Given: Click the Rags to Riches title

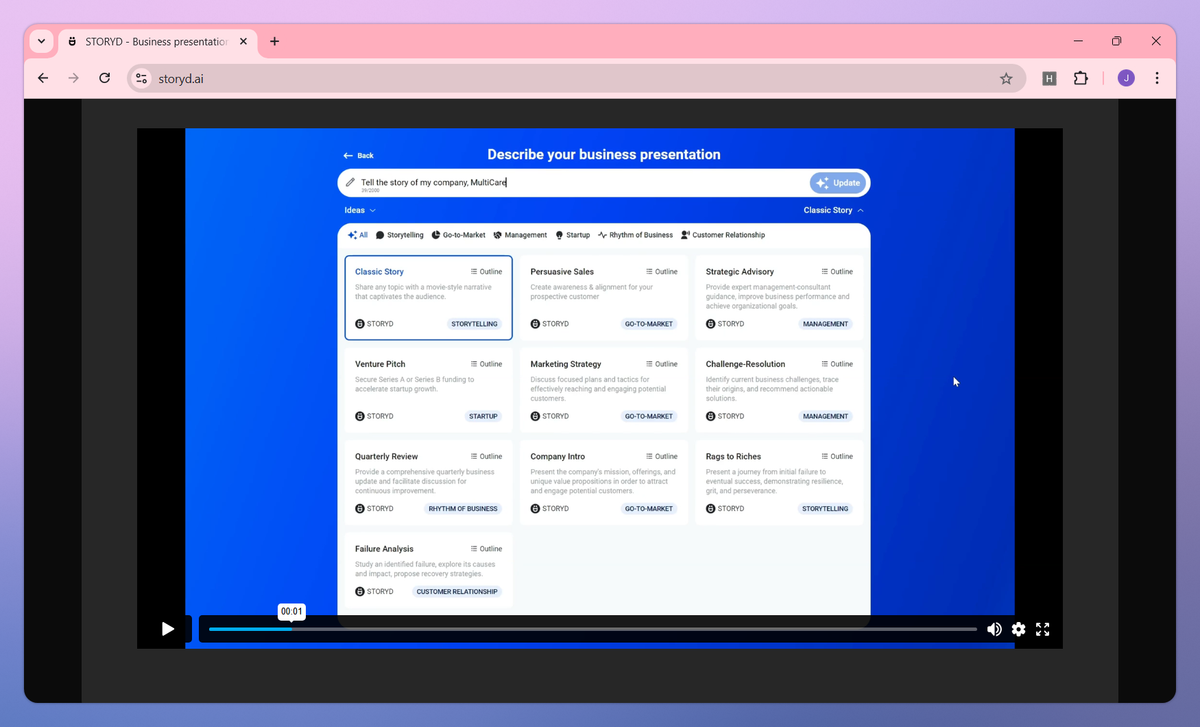Looking at the screenshot, I should [733, 457].
